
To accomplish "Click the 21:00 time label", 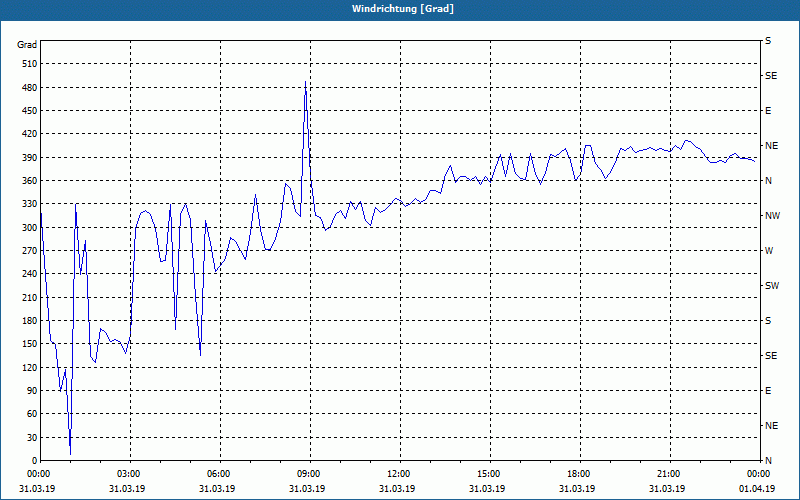I will (x=670, y=474).
